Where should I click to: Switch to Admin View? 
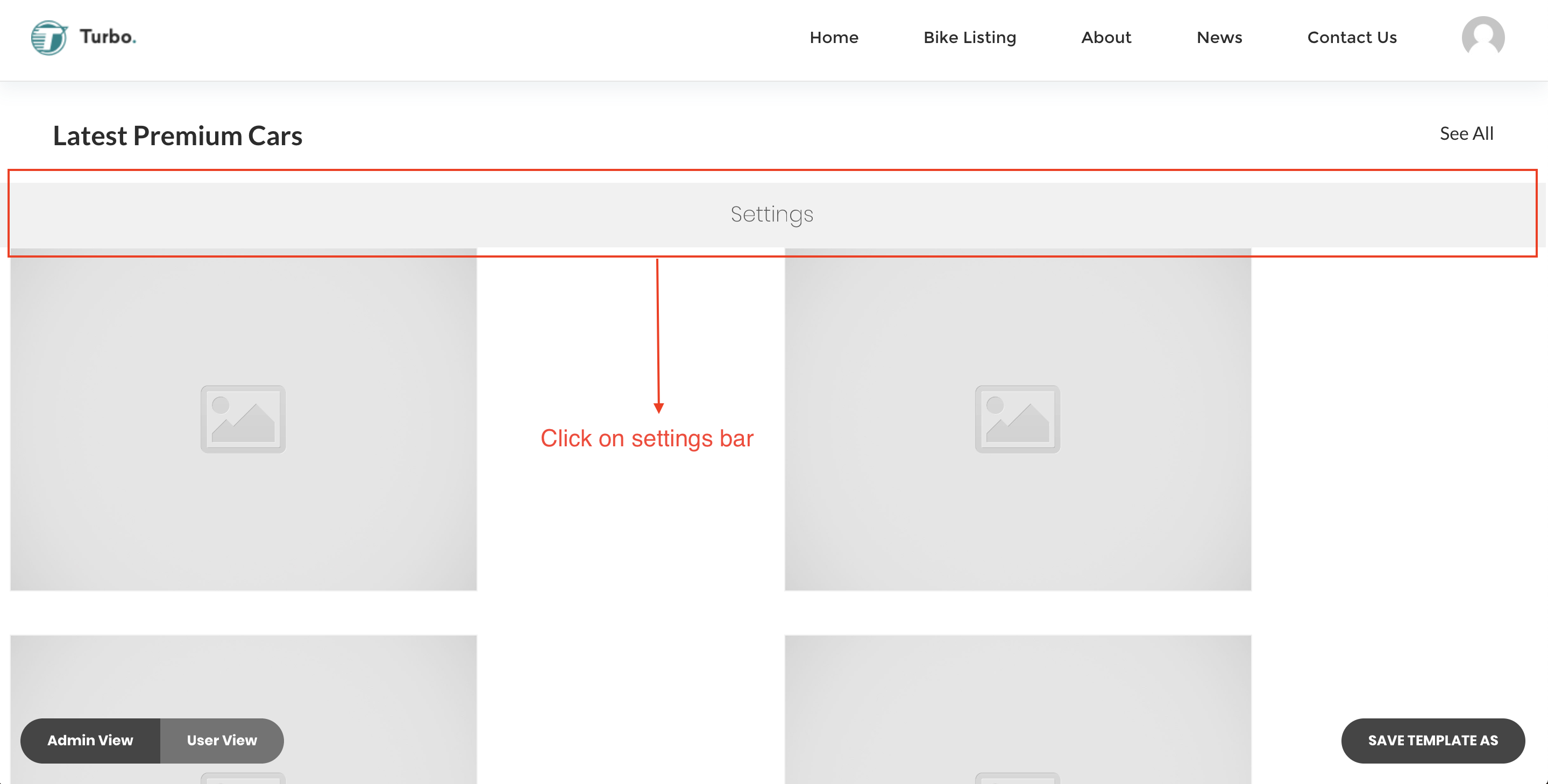(90, 740)
